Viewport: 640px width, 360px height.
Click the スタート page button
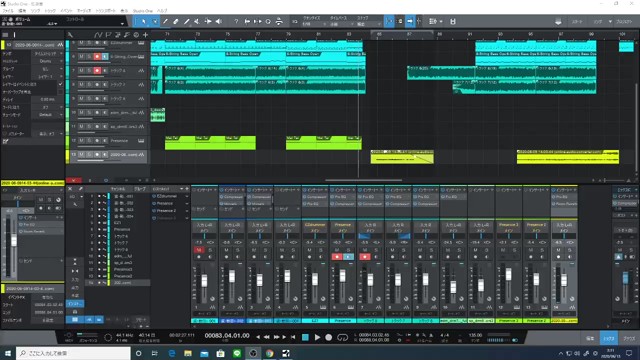click(577, 22)
